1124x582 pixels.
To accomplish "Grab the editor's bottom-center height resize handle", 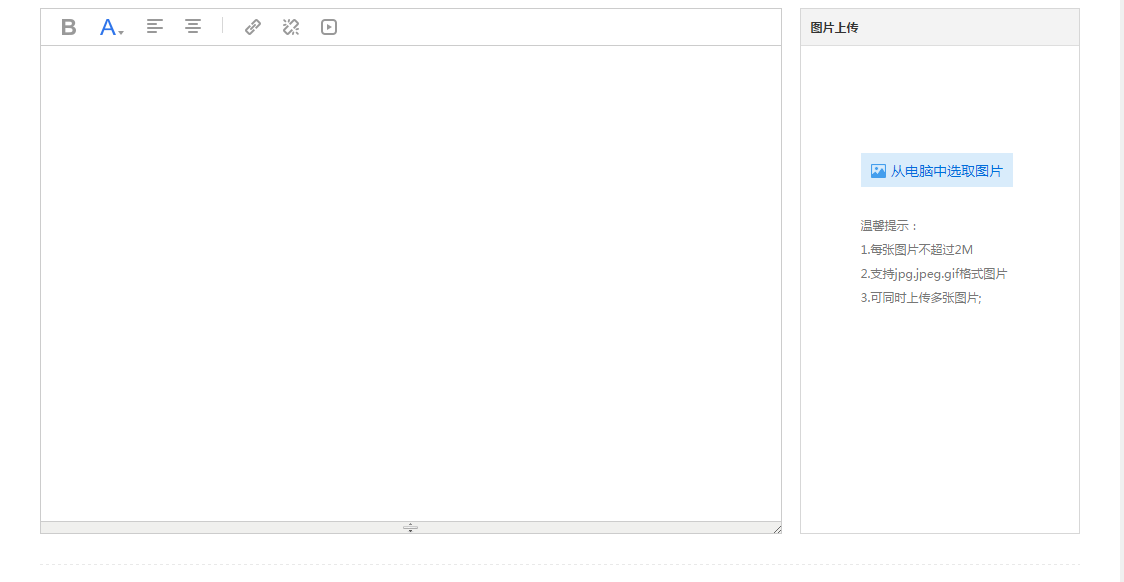I will tap(410, 527).
